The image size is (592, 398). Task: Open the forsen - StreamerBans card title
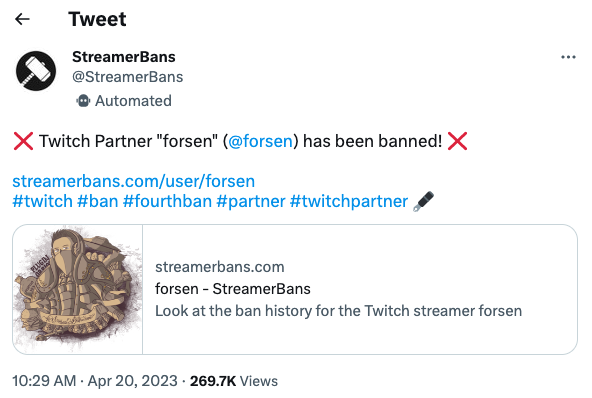tap(233, 289)
